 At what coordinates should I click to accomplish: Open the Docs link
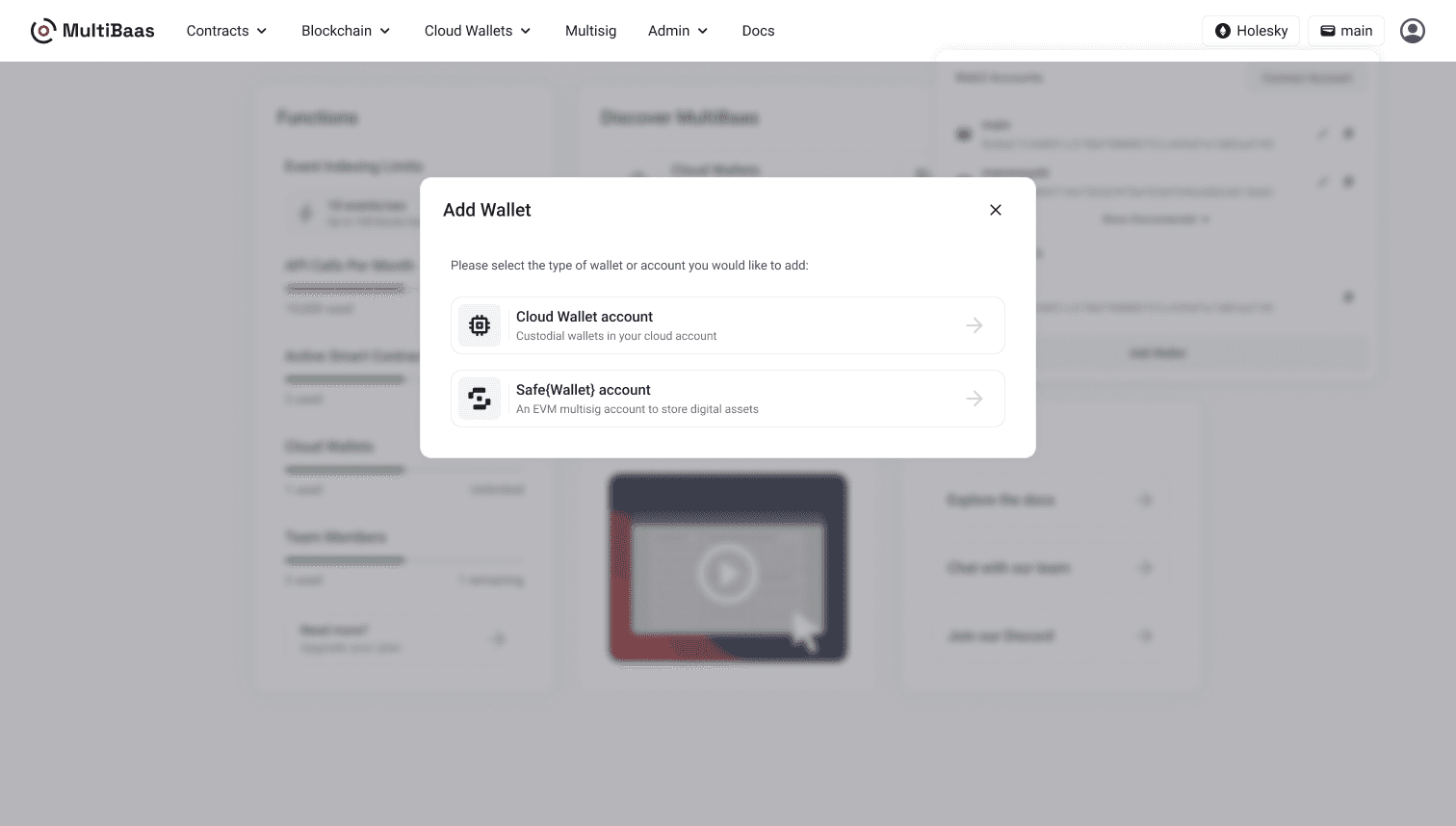pos(758,31)
